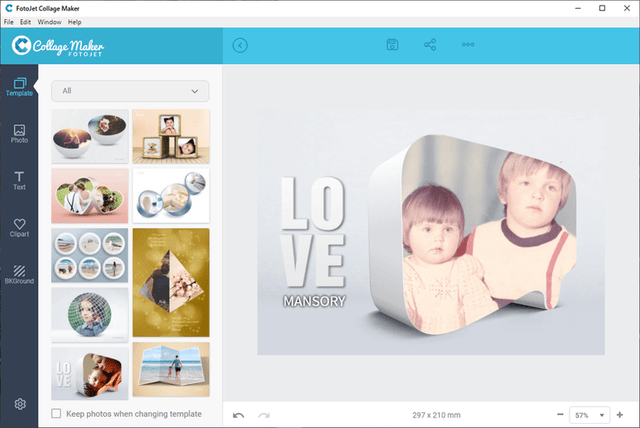This screenshot has width=640, height=428.
Task: Click the Save icon in top toolbar
Action: click(393, 45)
